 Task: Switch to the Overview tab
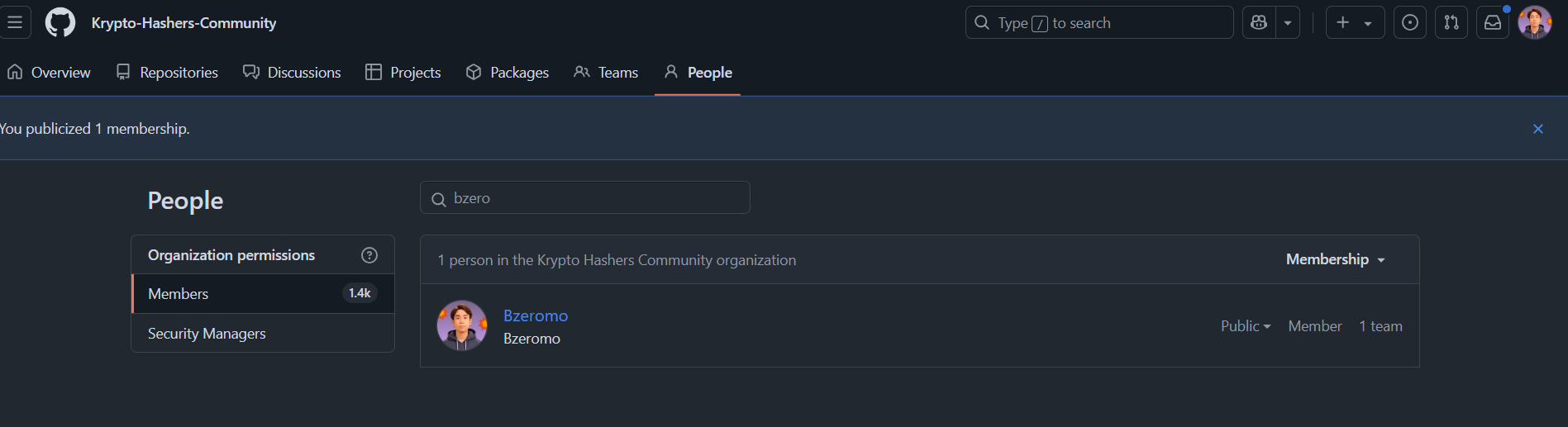pos(49,73)
